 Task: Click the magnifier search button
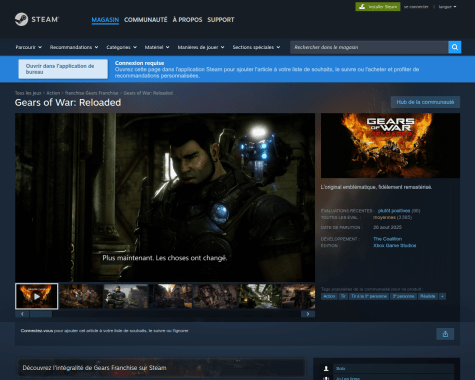455,47
